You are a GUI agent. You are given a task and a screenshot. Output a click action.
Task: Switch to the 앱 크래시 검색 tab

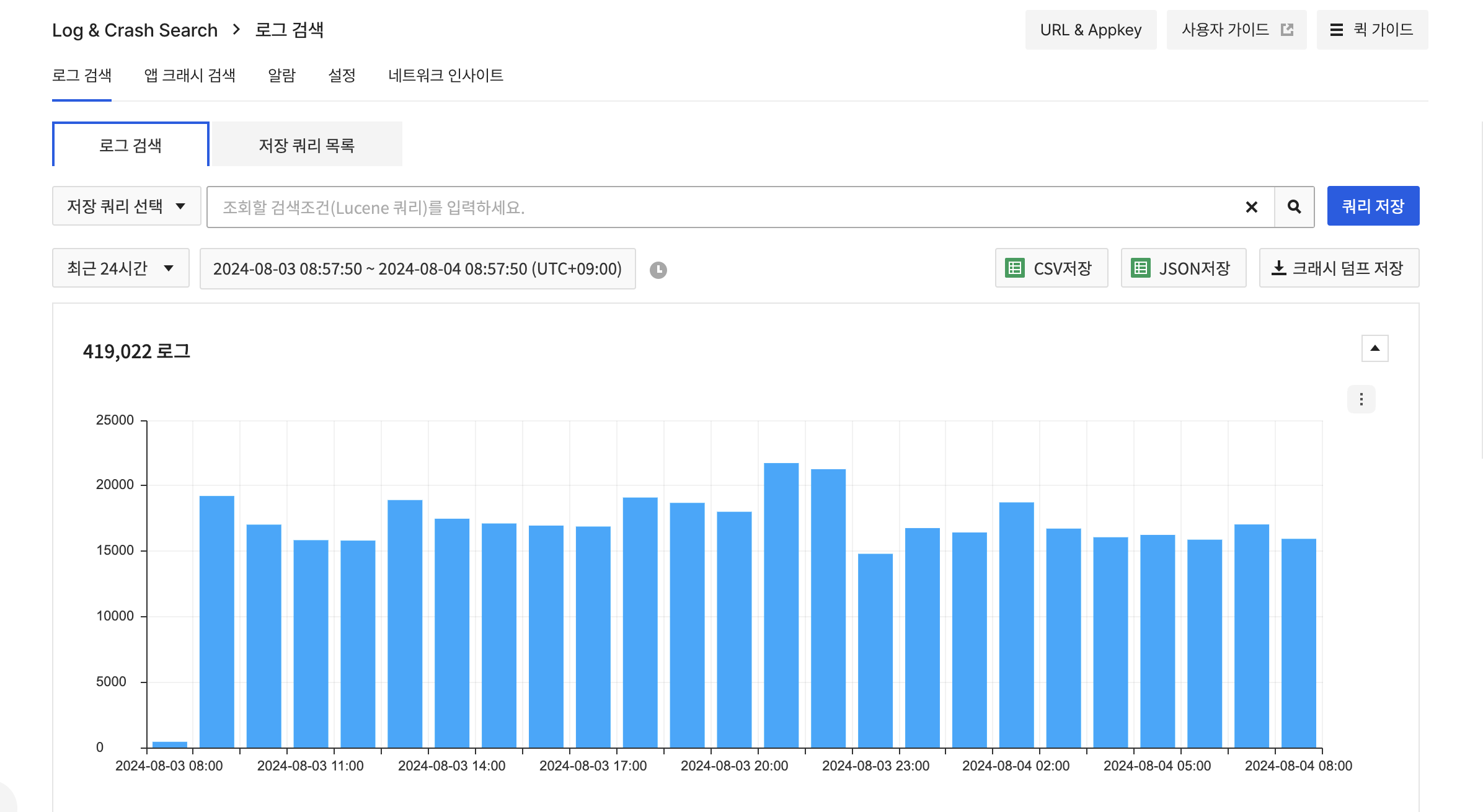click(x=190, y=76)
